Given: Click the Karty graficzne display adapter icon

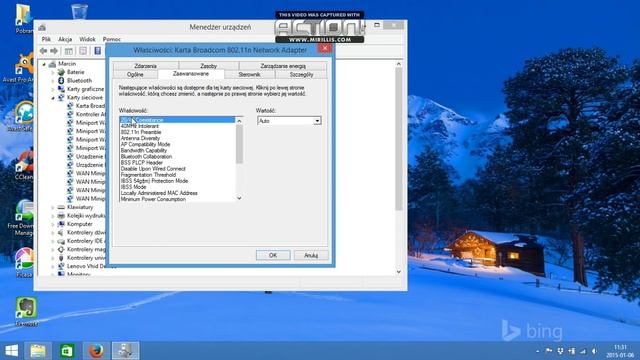Looking at the screenshot, I should 61,89.
